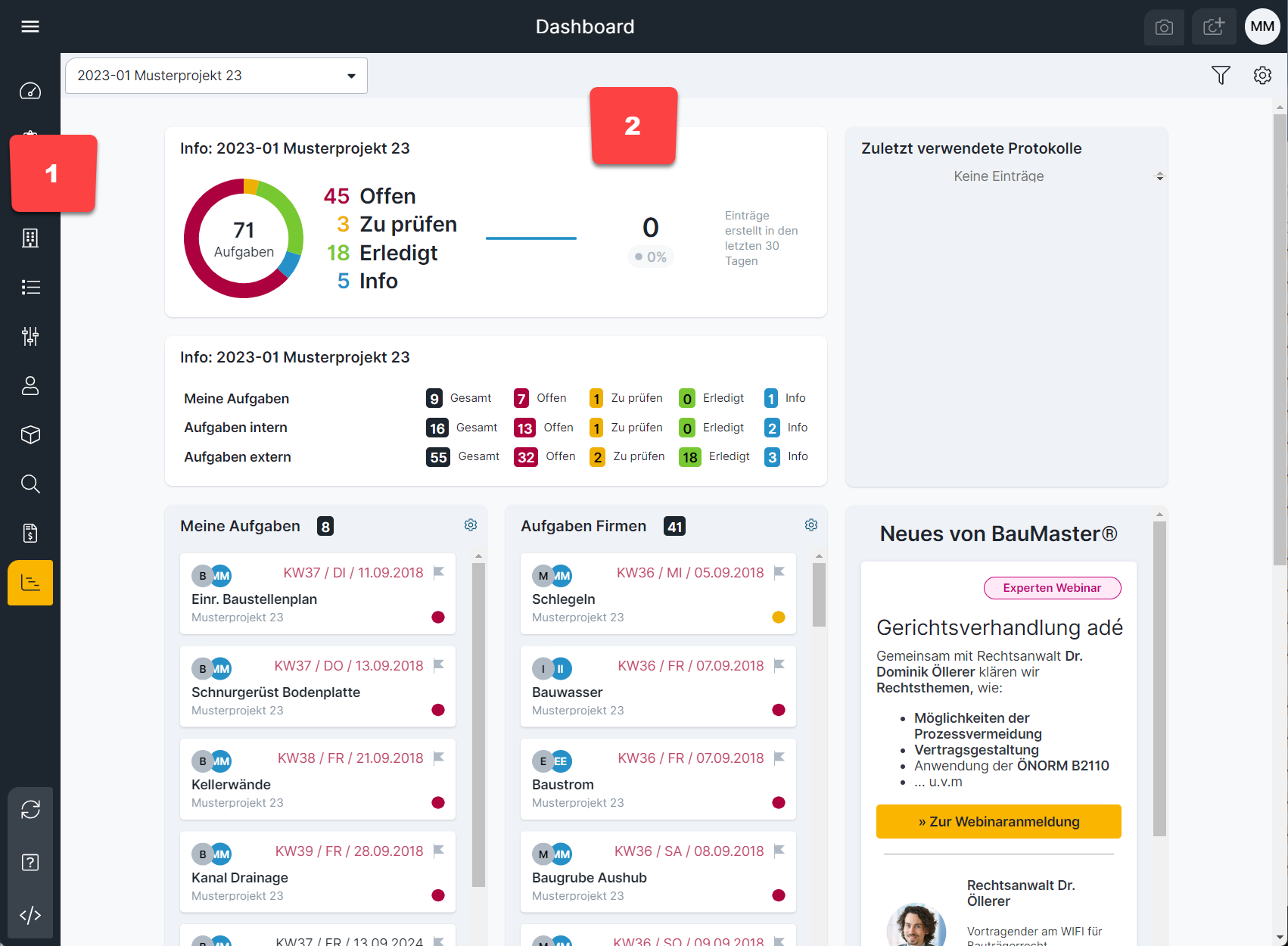This screenshot has height=946, width=1288.
Task: Open the filter funnel icon
Action: point(1221,75)
